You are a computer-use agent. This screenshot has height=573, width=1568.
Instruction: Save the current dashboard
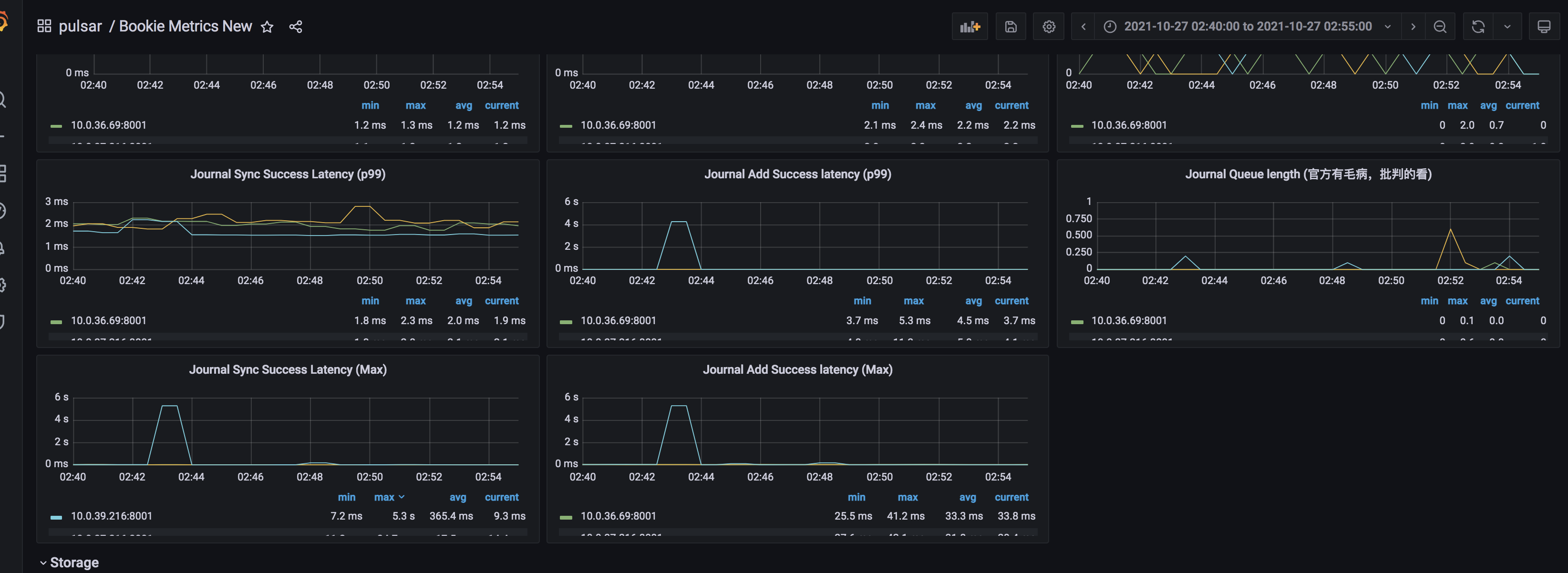tap(1011, 26)
